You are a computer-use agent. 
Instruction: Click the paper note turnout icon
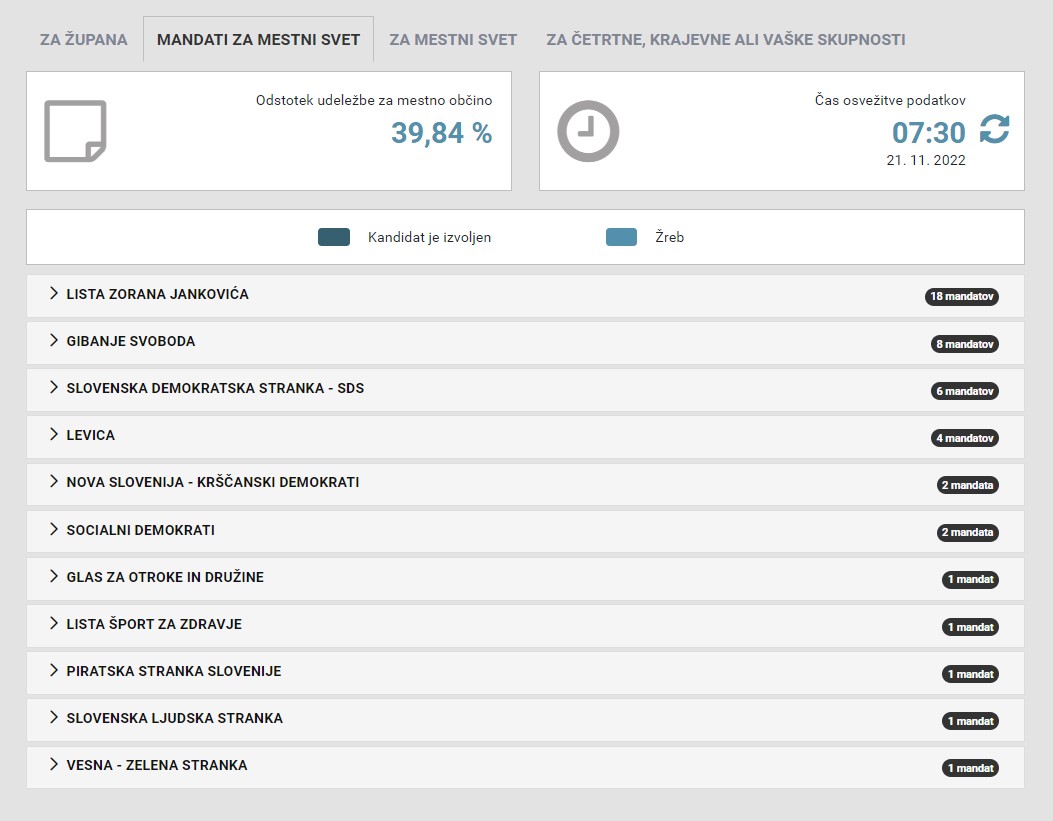coord(75,131)
